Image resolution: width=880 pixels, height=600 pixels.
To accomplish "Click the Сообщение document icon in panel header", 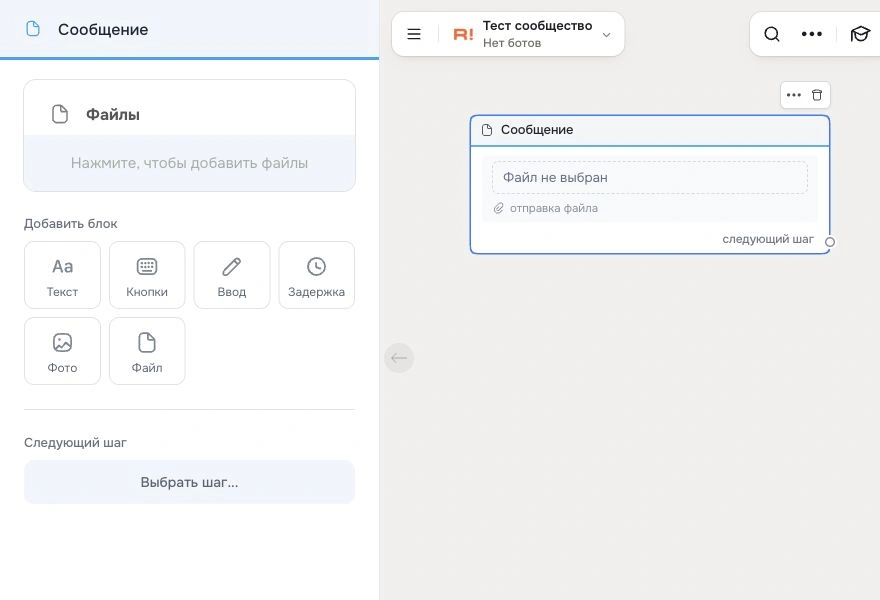I will [x=33, y=29].
